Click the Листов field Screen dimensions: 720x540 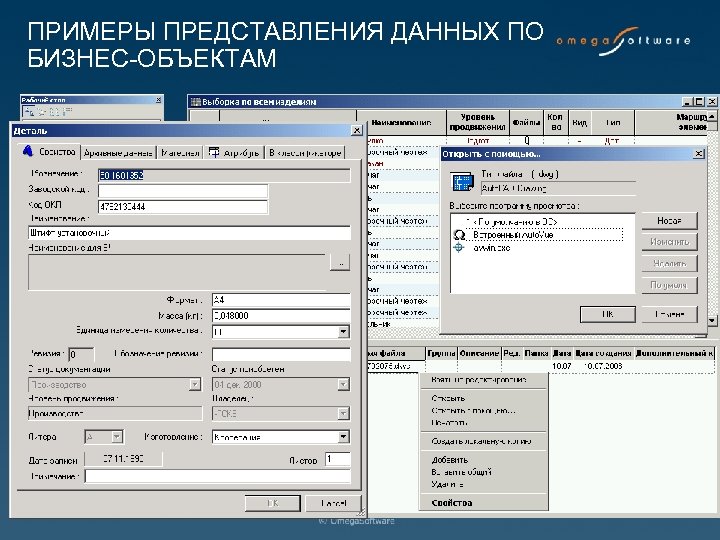[x=338, y=459]
